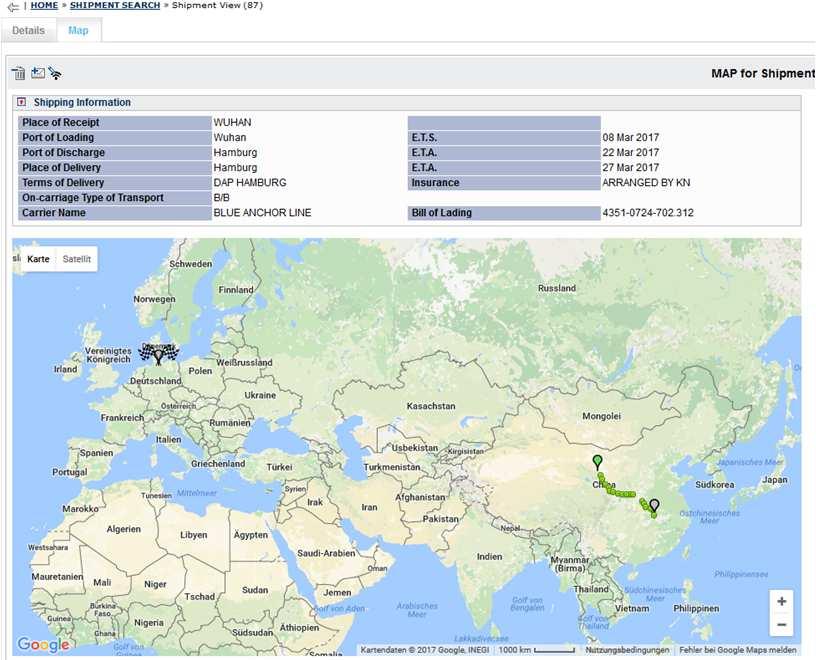Switch map to Karte view
The width and height of the screenshot is (816, 660).
39,259
